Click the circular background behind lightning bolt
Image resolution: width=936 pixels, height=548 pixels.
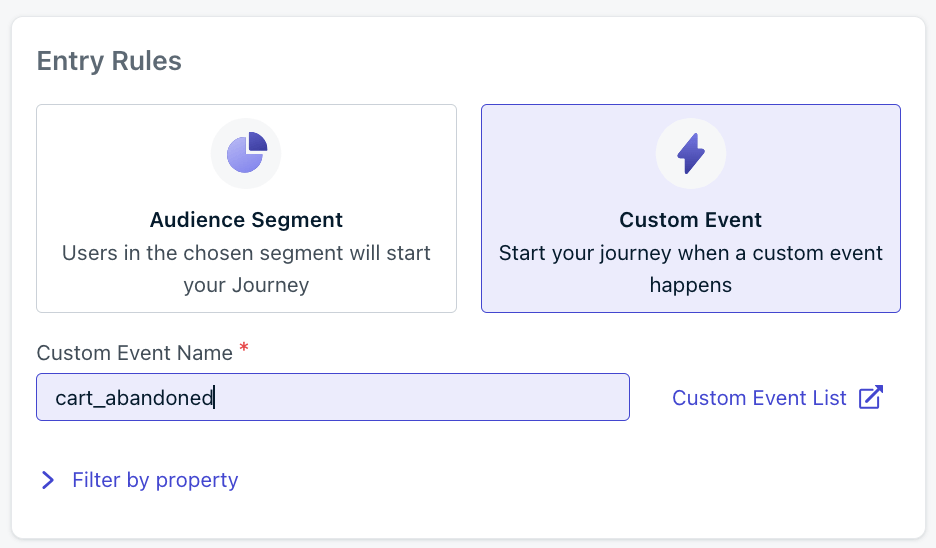coord(691,153)
